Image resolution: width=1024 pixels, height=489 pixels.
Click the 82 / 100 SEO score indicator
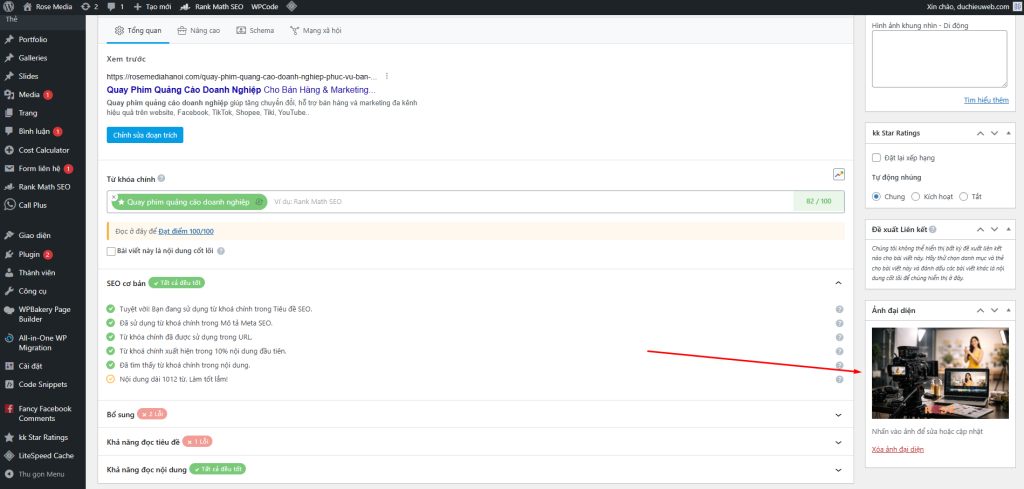click(818, 202)
